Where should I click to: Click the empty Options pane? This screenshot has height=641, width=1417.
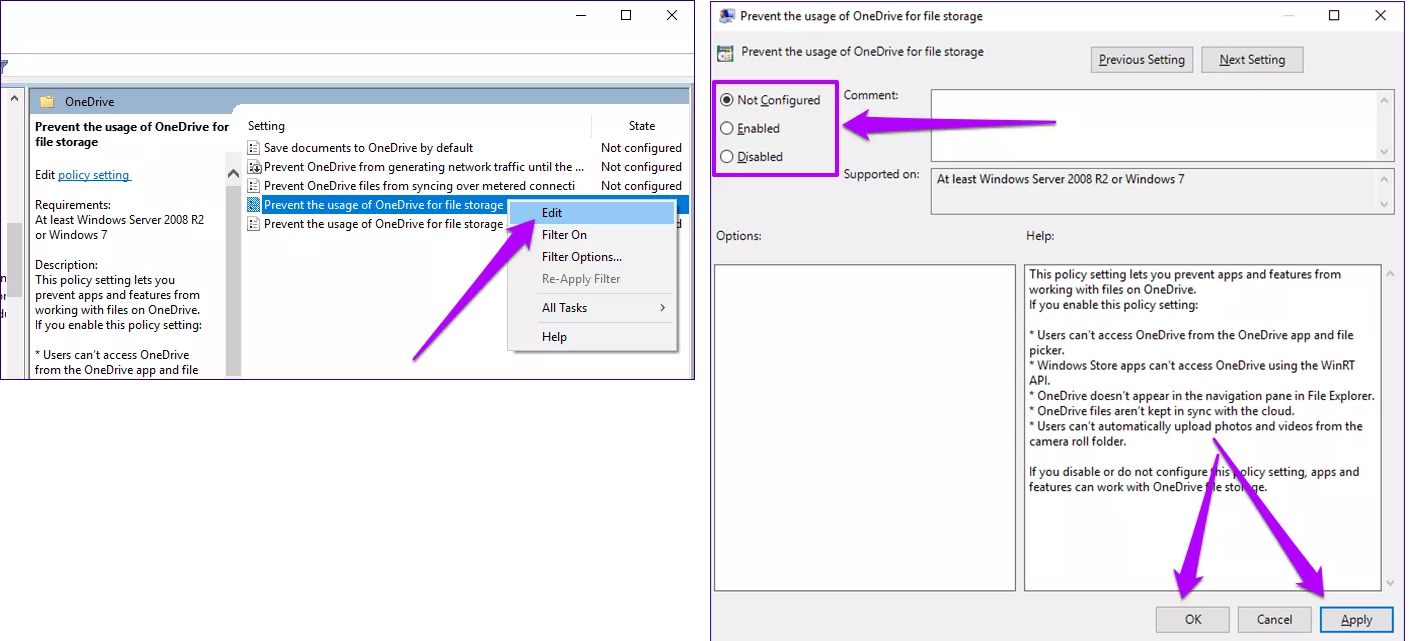(865, 427)
